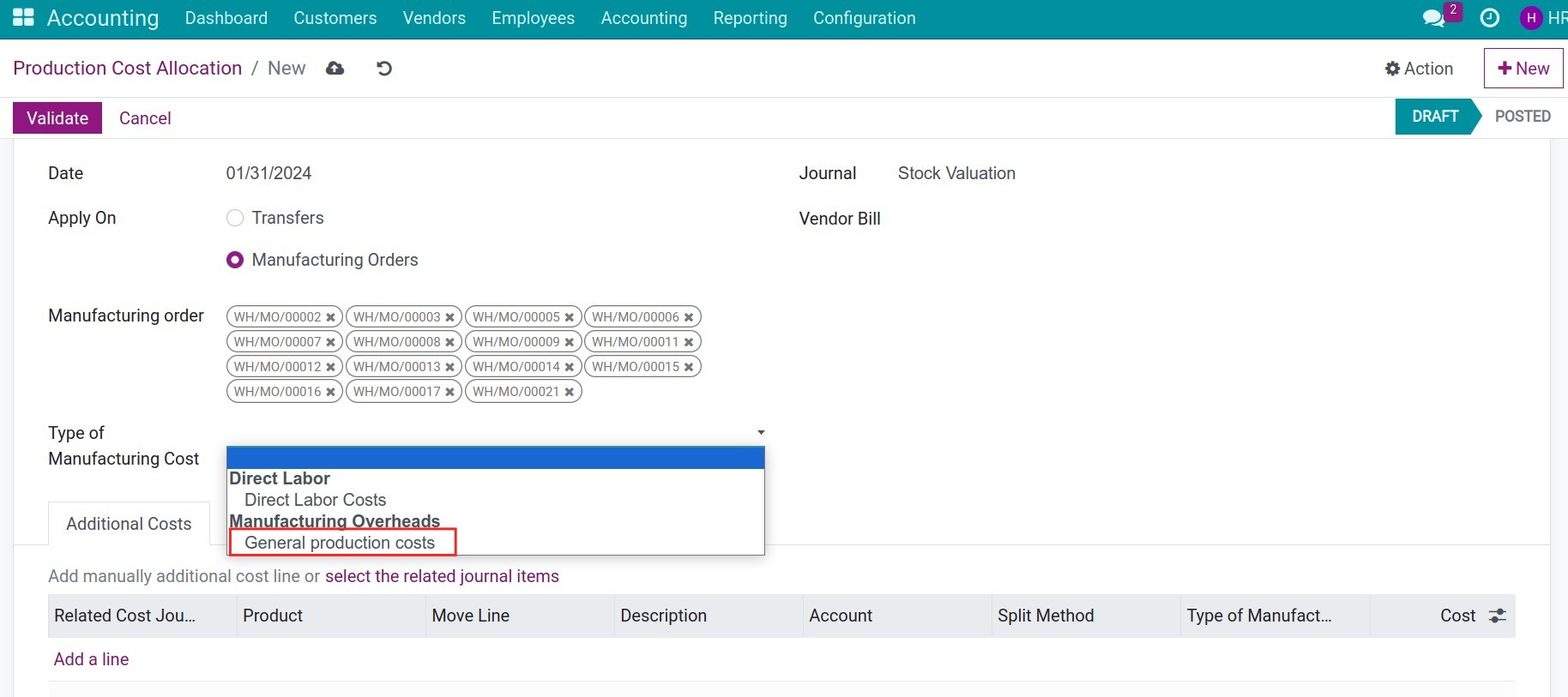
Task: Click the user avatar icon
Action: (1531, 18)
